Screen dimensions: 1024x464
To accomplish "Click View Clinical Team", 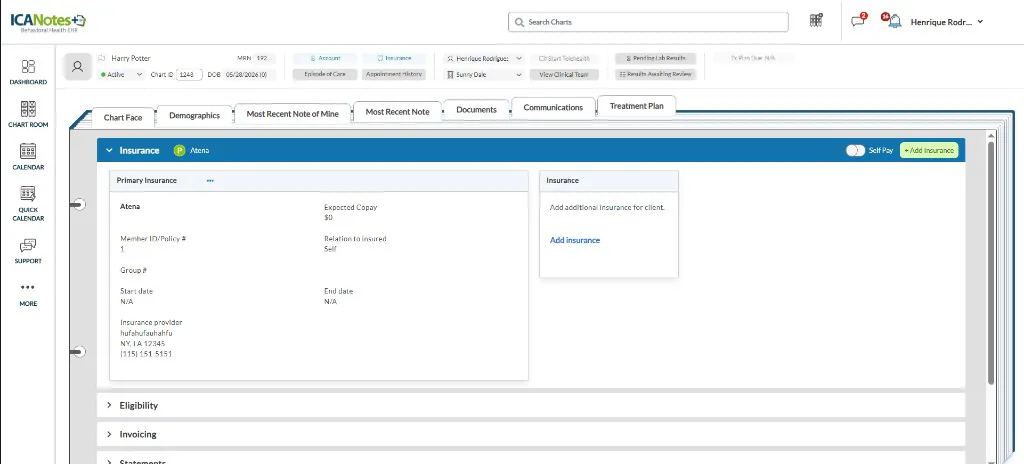I will click(564, 75).
